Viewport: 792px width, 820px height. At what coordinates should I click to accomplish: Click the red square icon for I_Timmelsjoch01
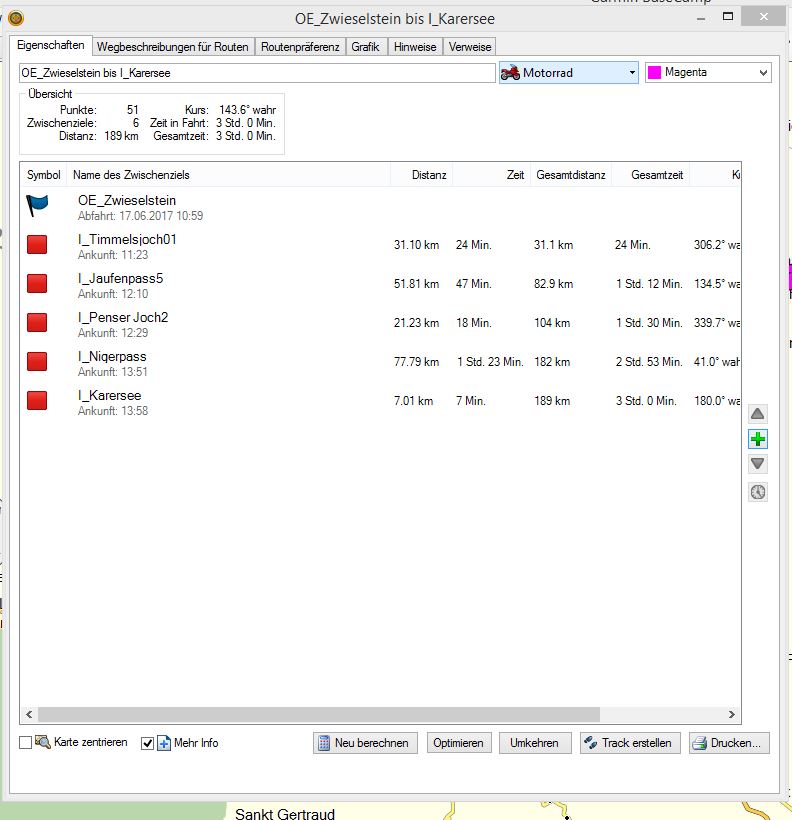click(37, 245)
